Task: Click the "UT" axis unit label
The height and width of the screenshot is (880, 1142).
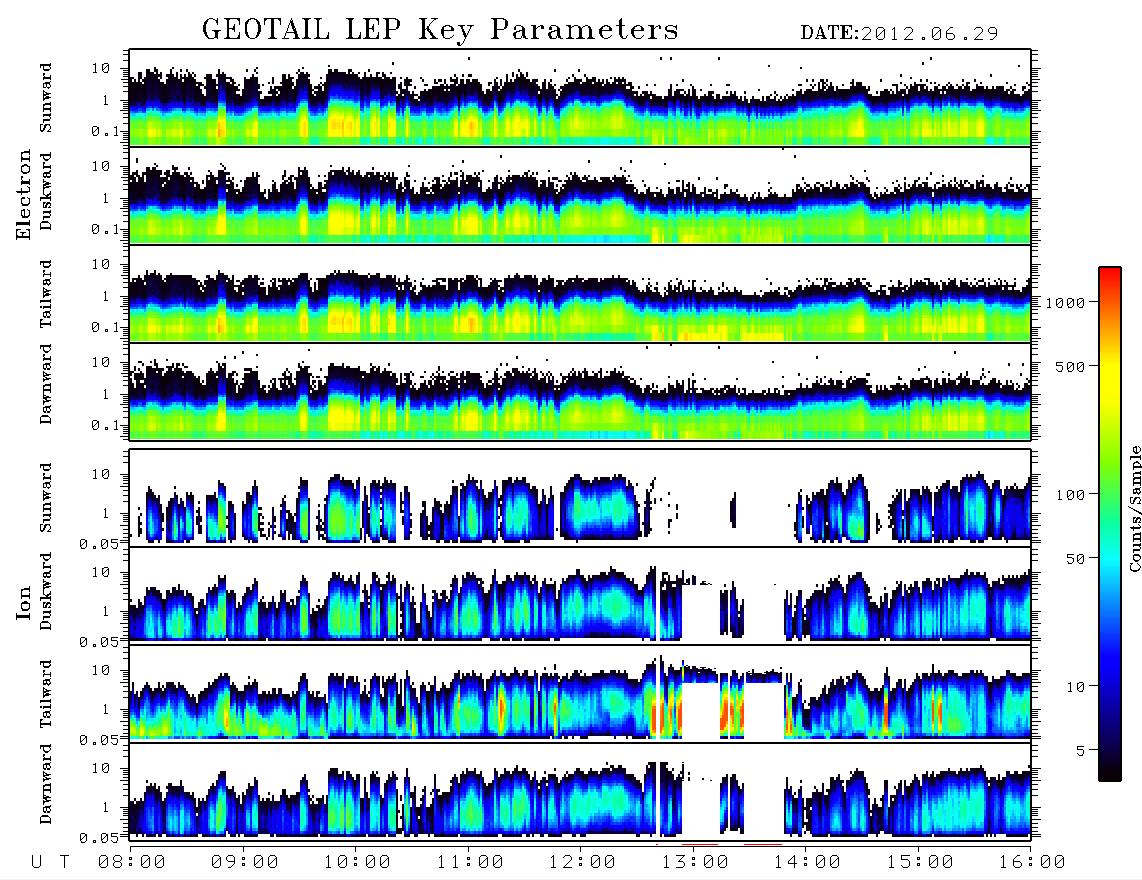Action: (51, 862)
